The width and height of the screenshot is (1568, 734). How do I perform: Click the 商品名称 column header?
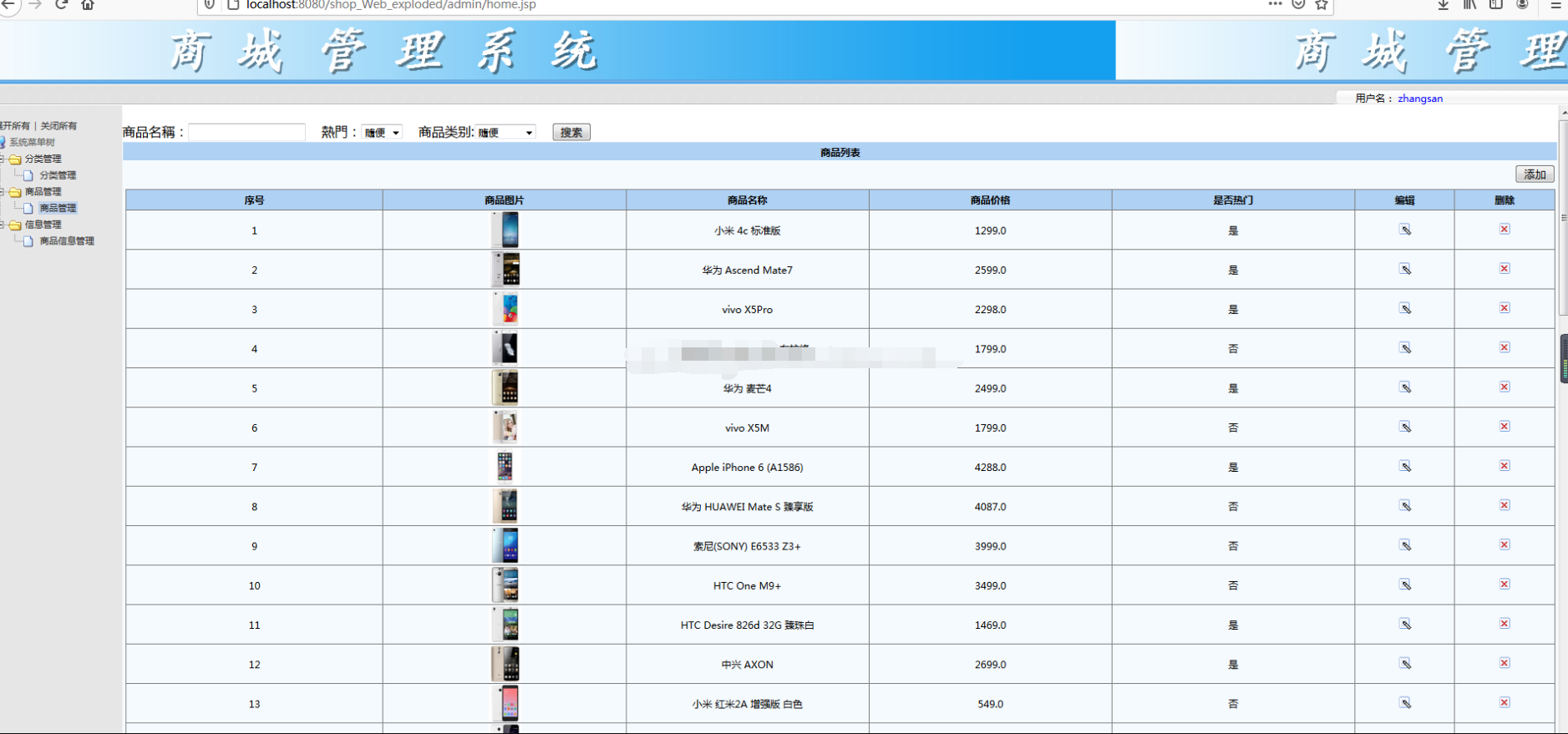pos(747,200)
